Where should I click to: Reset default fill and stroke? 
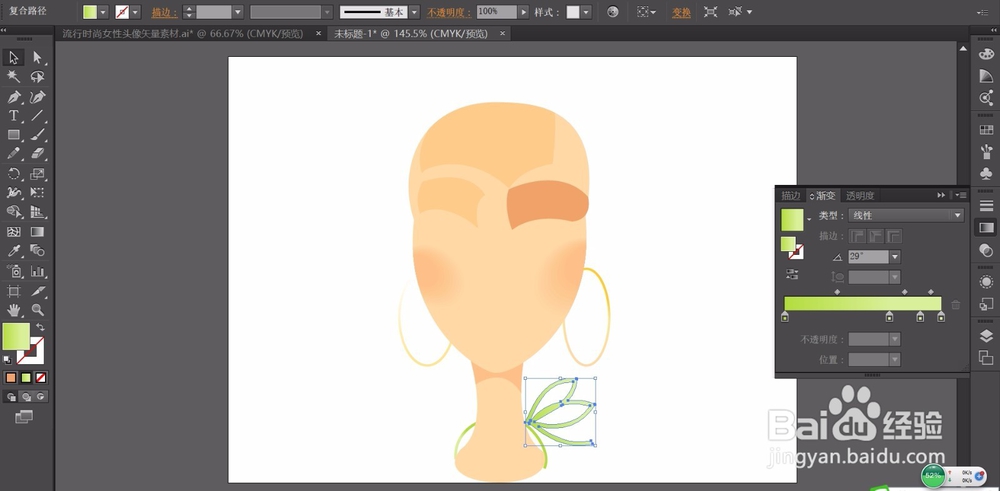pos(7,360)
